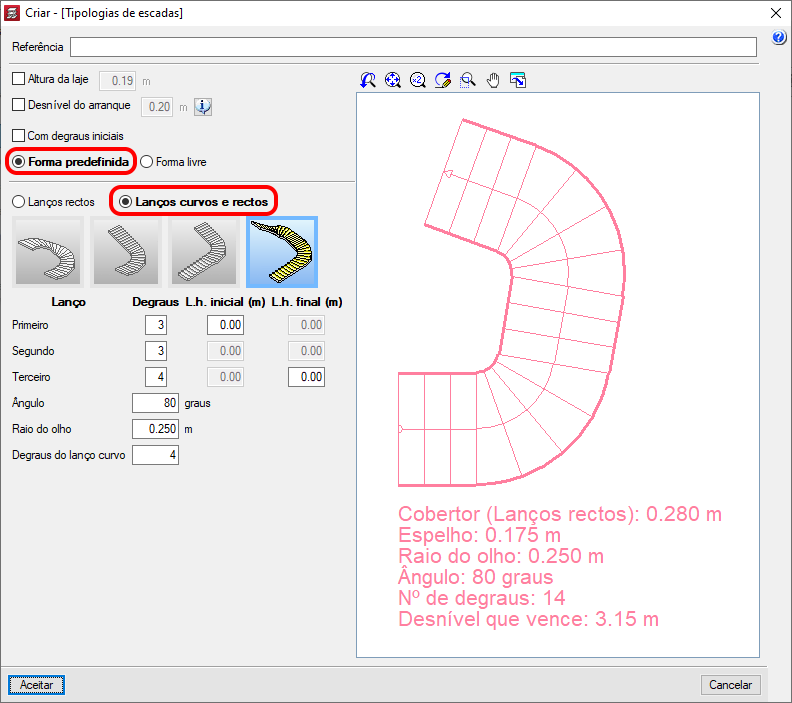The image size is (792, 703).
Task: Pick the yellow highlighted staircase typology
Action: [282, 252]
